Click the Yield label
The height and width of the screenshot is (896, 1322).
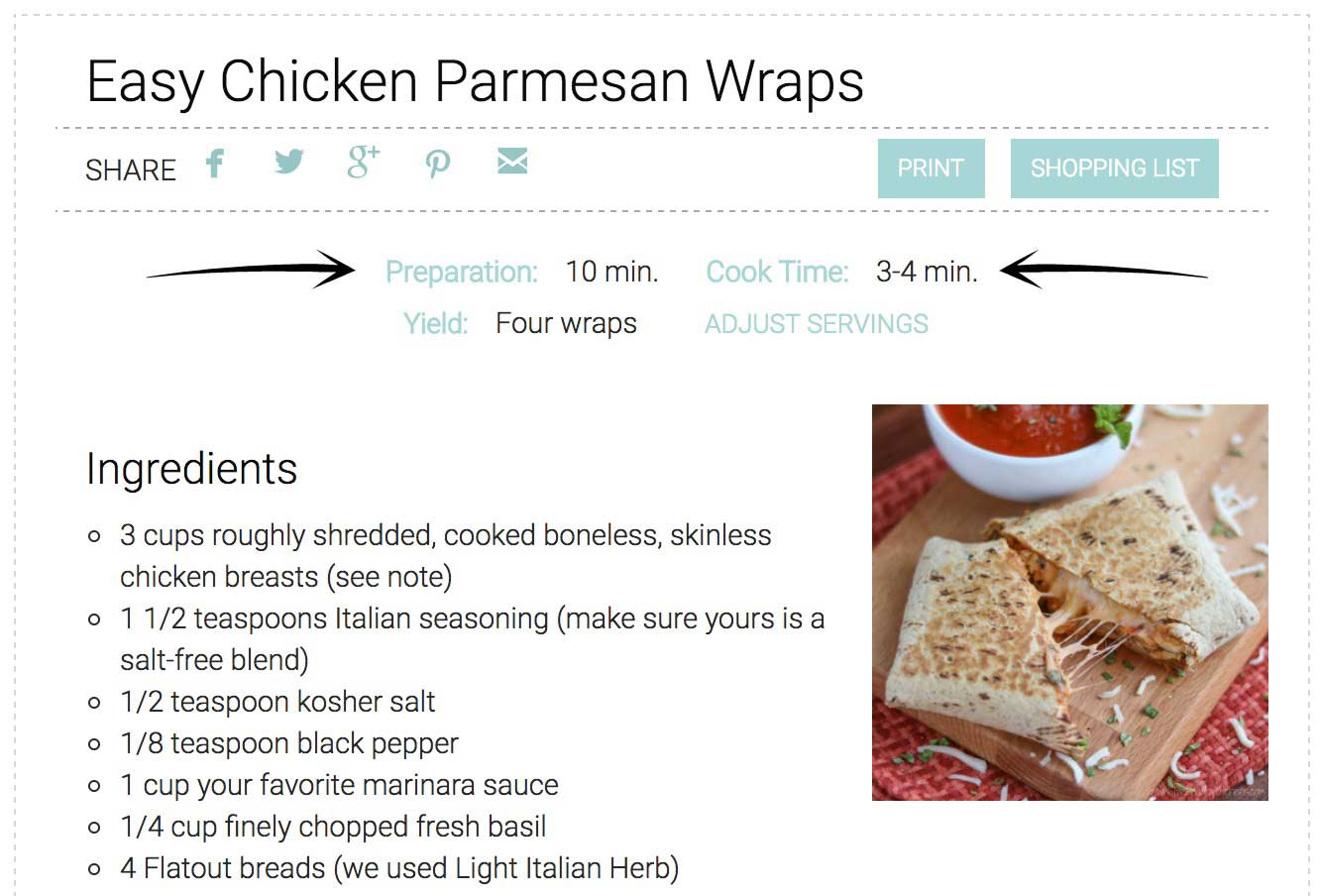435,324
